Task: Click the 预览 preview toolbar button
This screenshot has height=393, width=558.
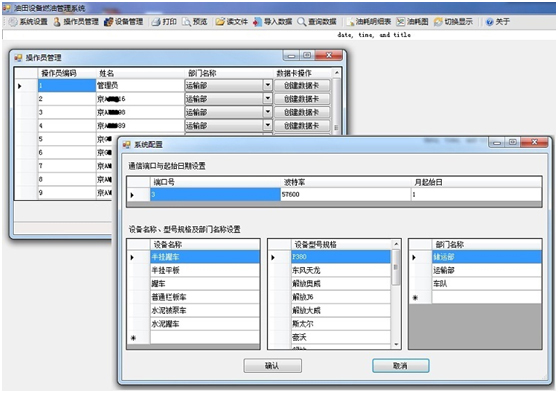Action: pos(195,22)
